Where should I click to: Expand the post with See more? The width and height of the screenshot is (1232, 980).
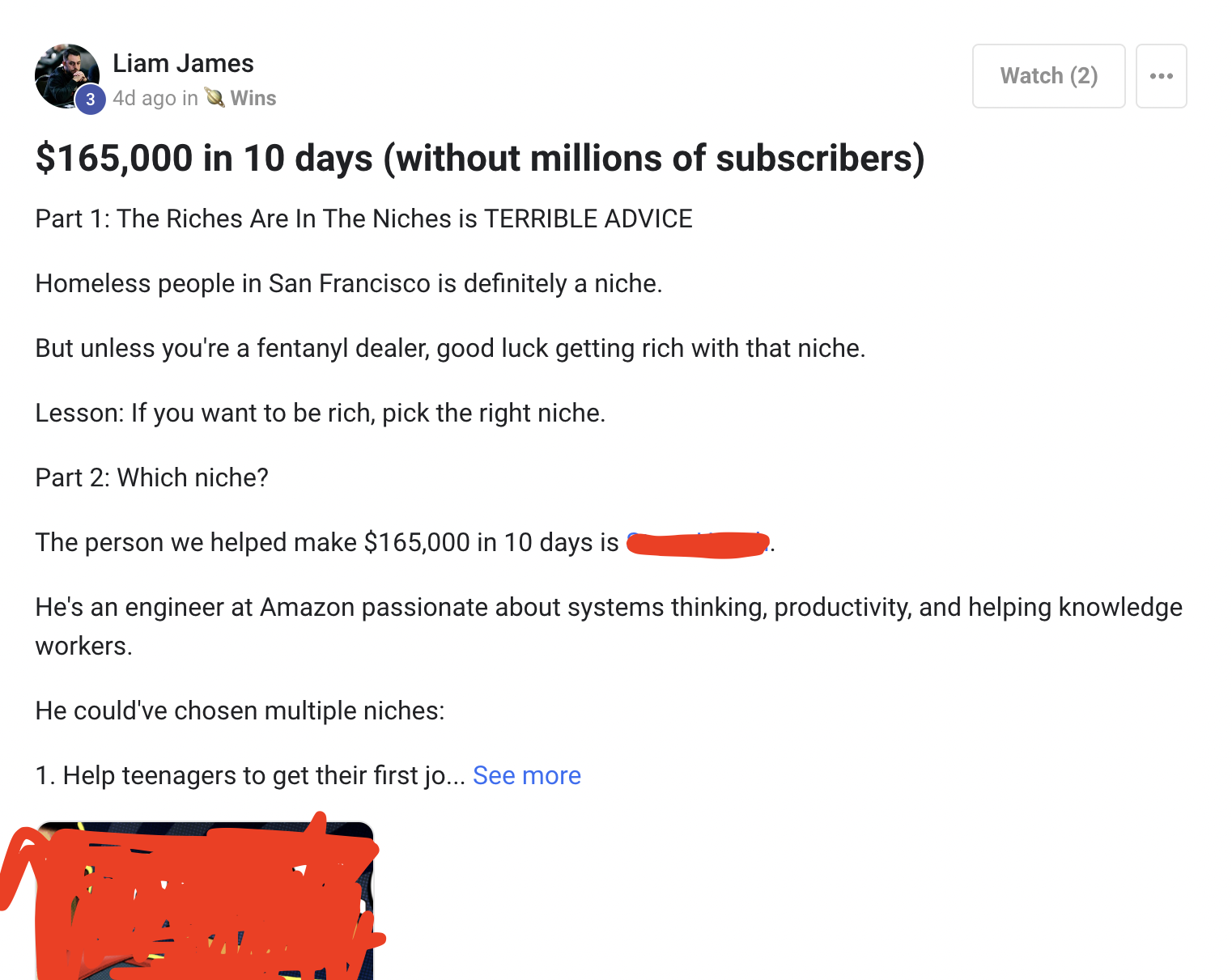[526, 775]
